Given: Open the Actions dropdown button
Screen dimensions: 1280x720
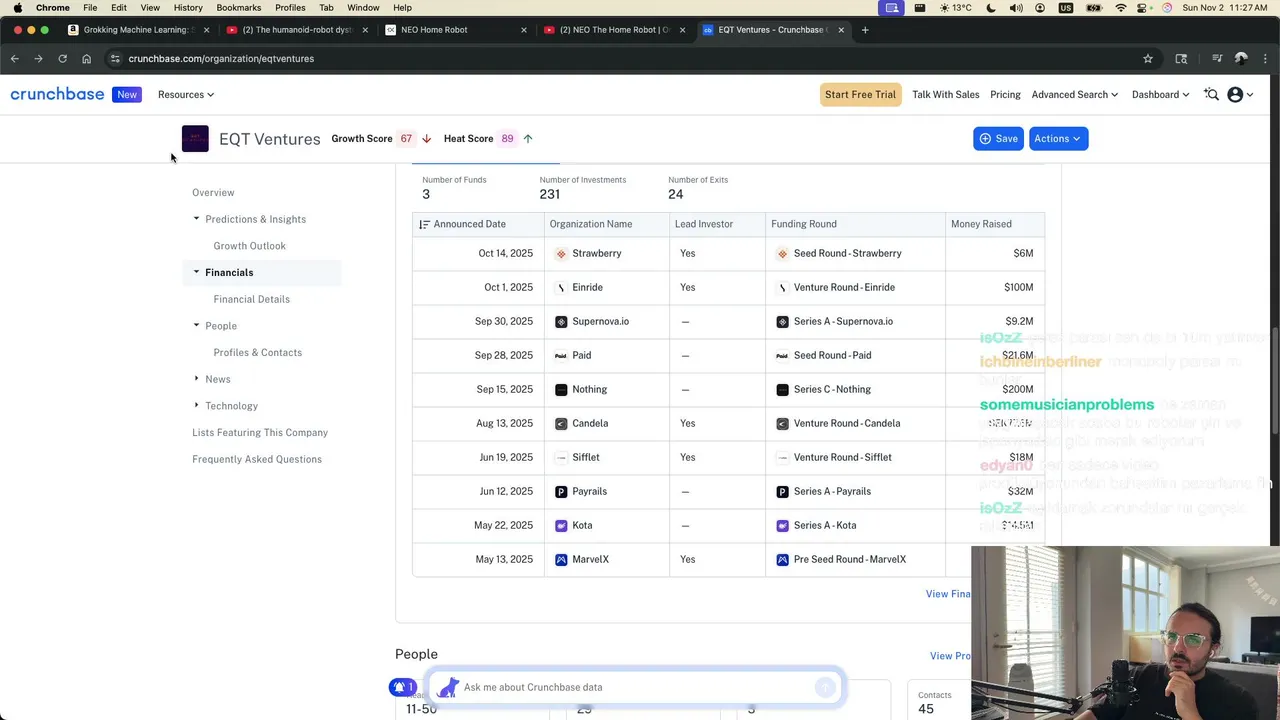Looking at the screenshot, I should click(x=1058, y=139).
